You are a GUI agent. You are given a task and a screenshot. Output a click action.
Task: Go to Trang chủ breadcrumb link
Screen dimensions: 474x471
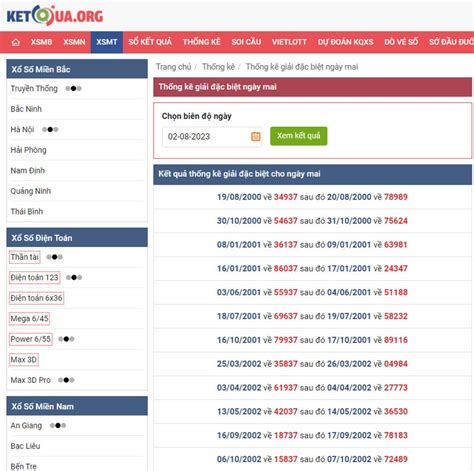coord(173,67)
